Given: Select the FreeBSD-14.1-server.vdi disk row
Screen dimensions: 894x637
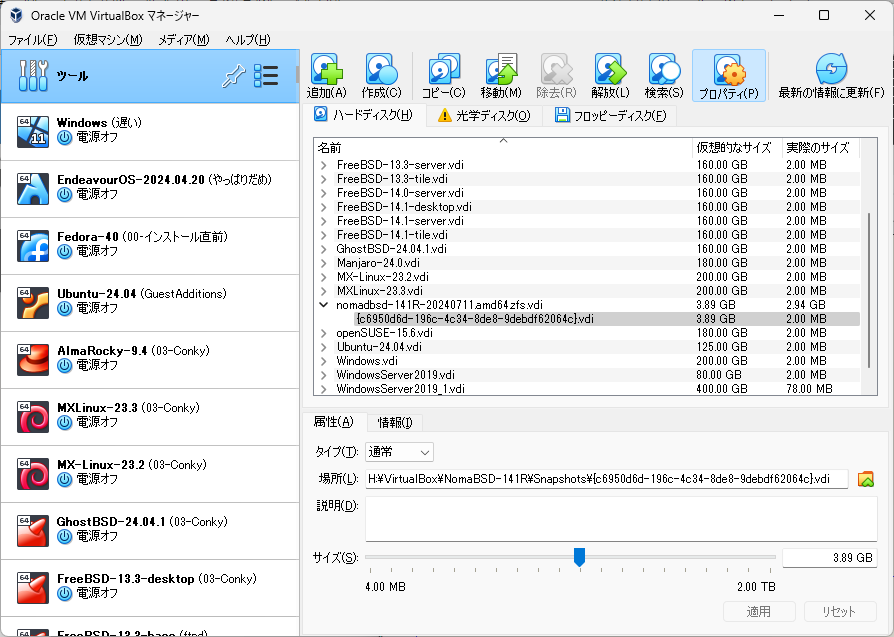Looking at the screenshot, I should point(587,221).
